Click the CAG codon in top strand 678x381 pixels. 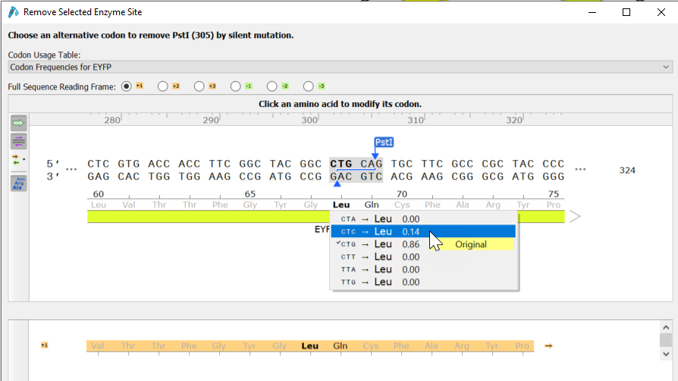point(371,164)
